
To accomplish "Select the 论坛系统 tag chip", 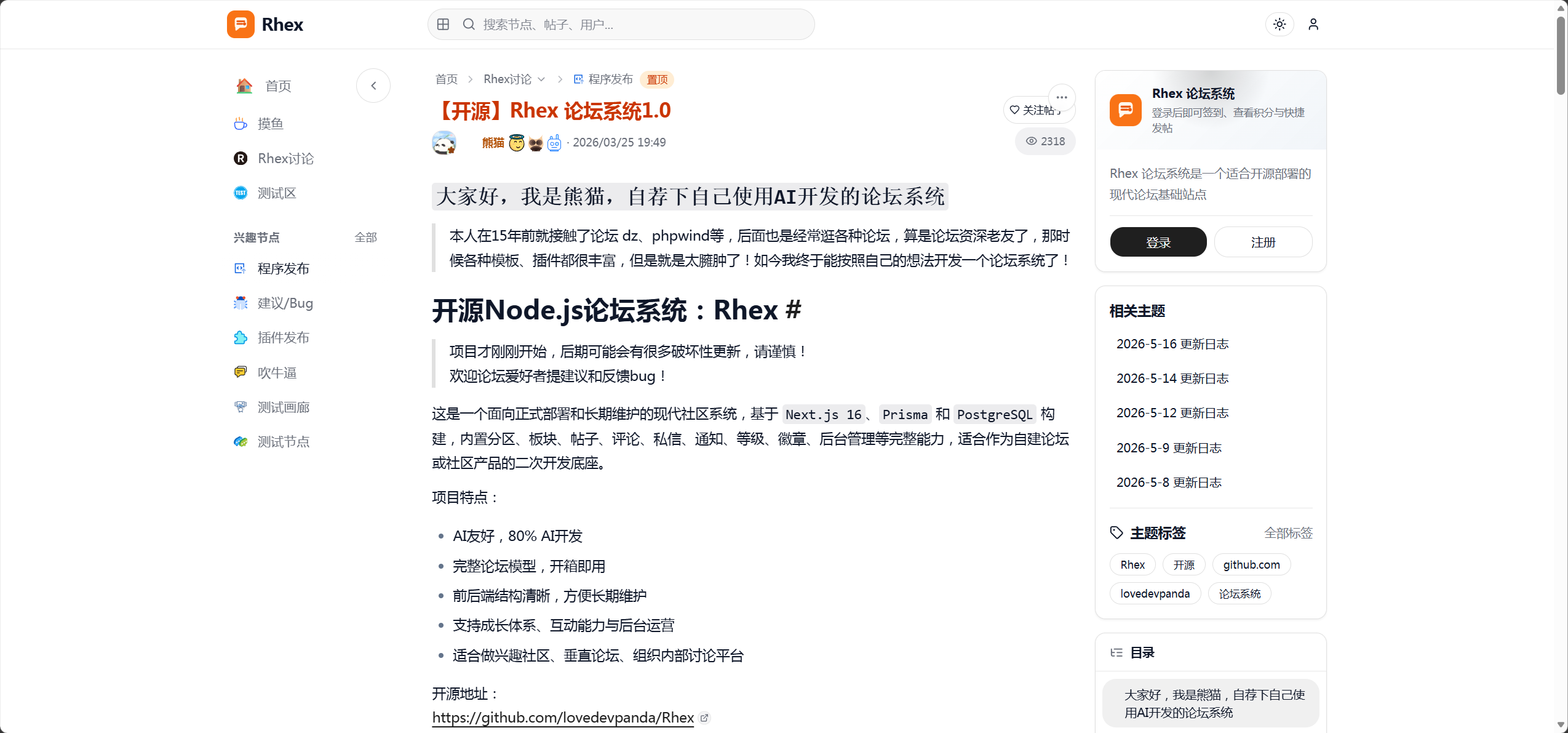I will pyautogui.click(x=1240, y=593).
